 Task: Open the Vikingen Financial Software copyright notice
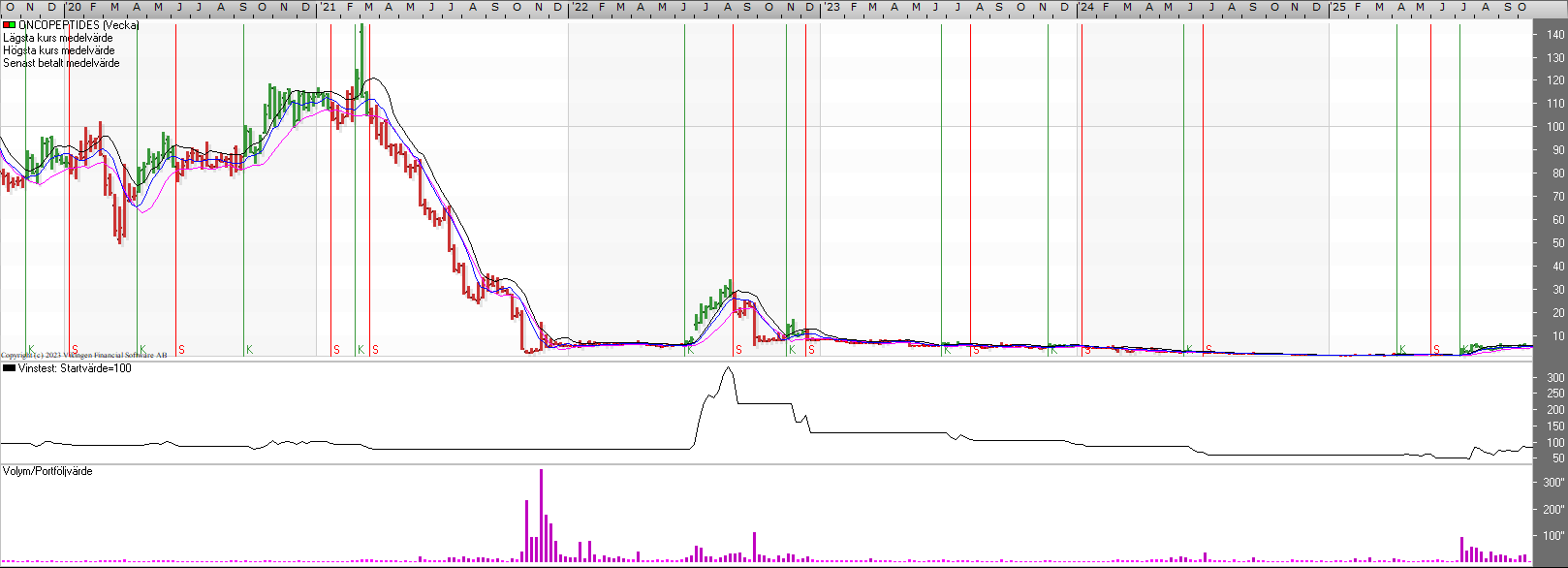83,356
